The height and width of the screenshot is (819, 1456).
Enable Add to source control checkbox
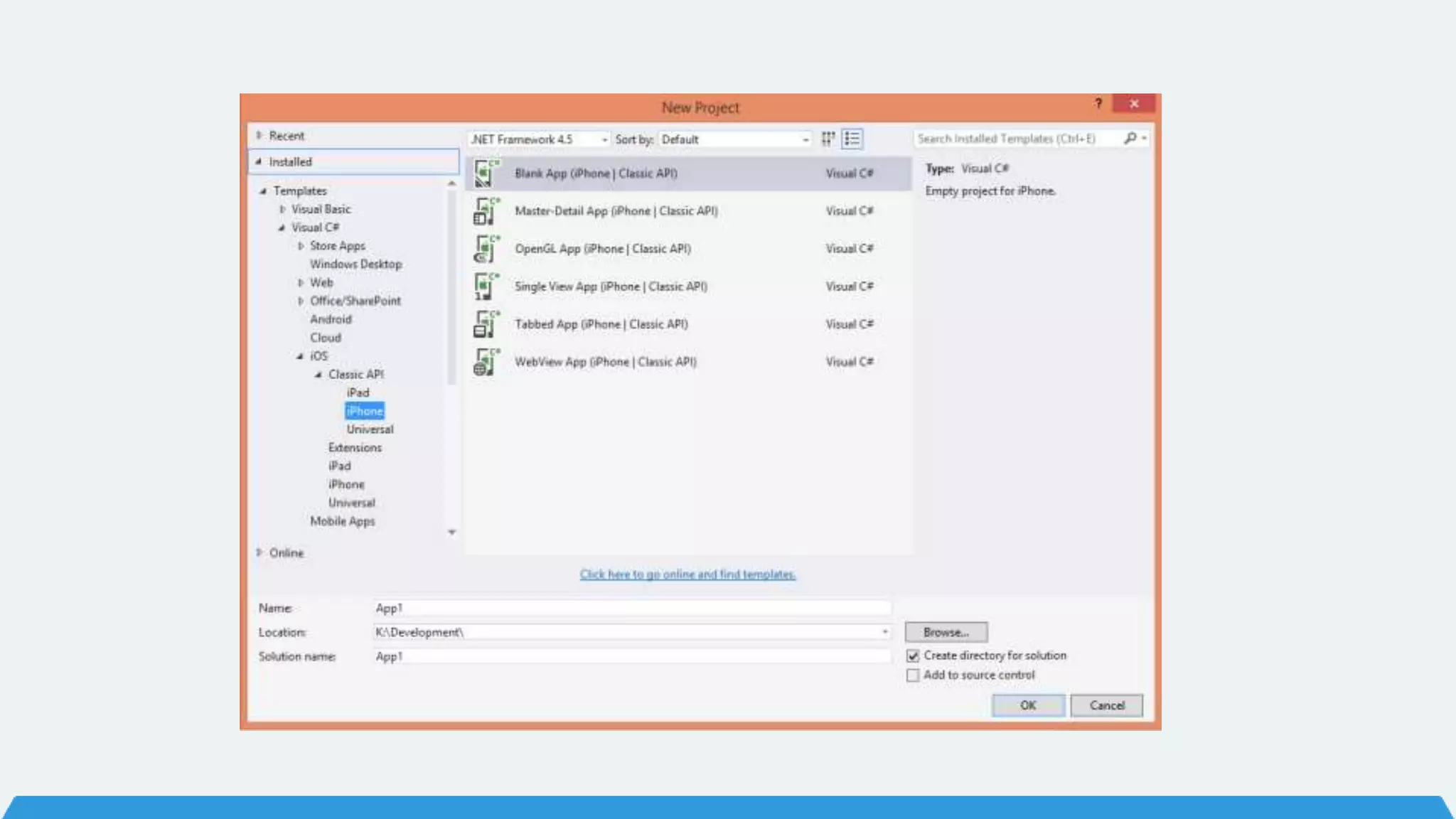(913, 675)
